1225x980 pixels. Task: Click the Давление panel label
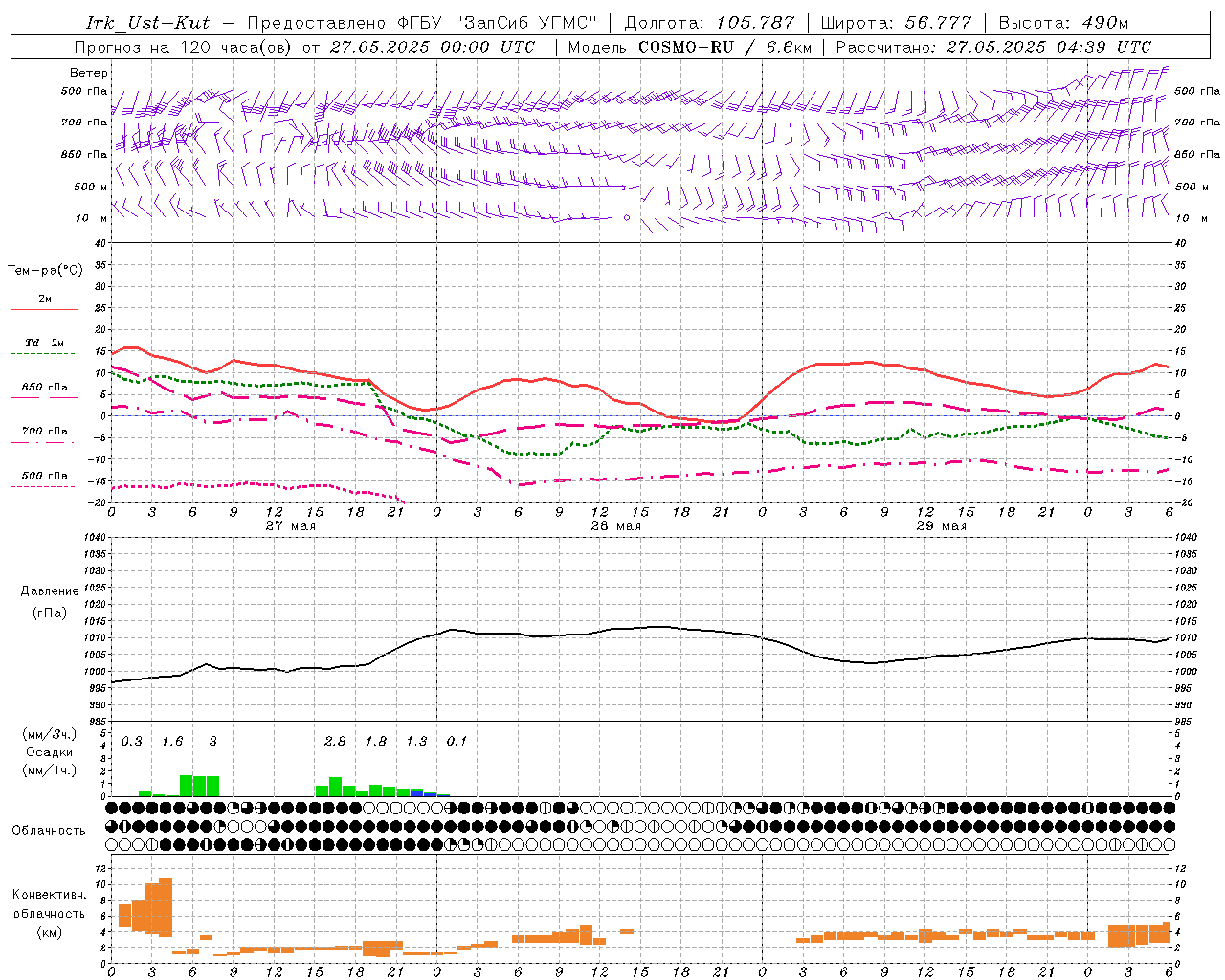[48, 591]
